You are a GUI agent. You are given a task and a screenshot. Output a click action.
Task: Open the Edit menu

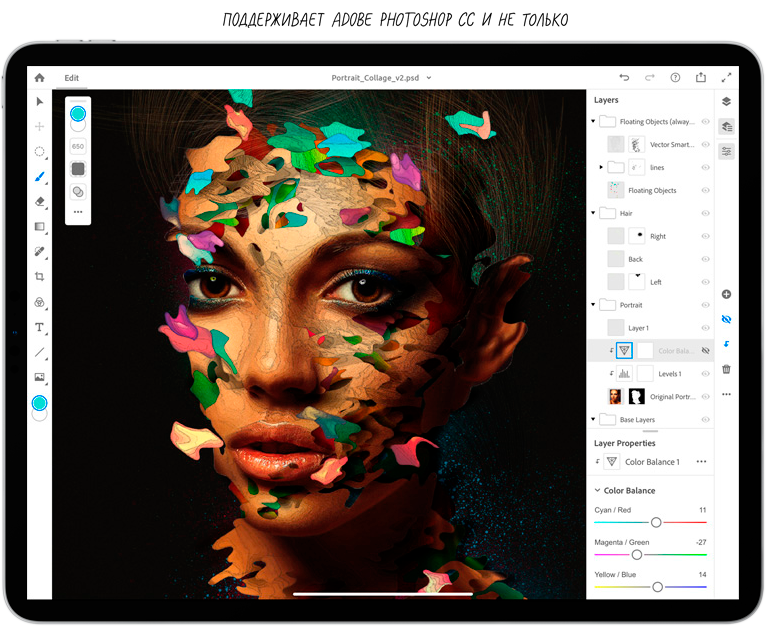pyautogui.click(x=72, y=77)
